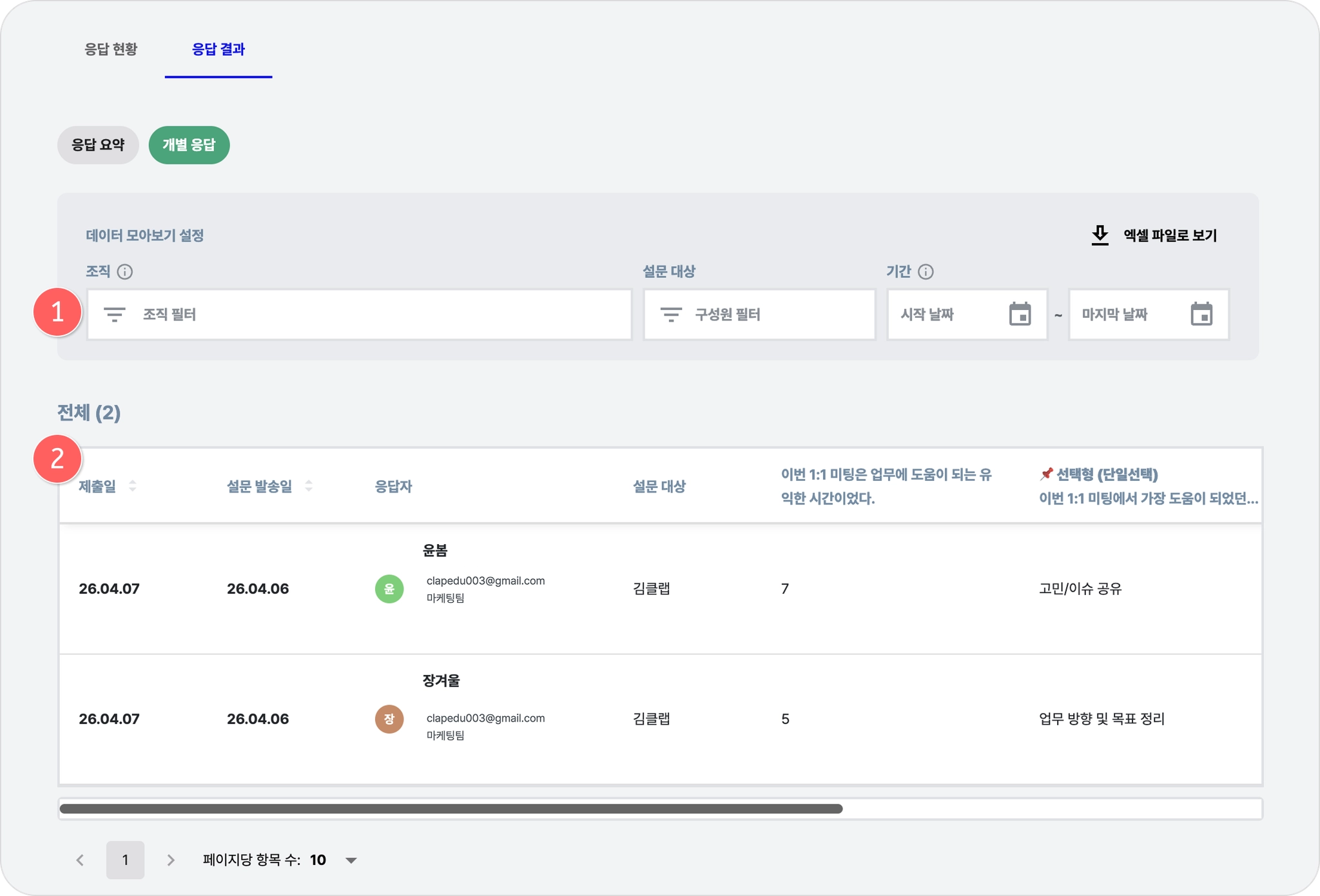This screenshot has height=896, width=1320.
Task: Click filter icon in 구성원 필터 box
Action: 671,315
